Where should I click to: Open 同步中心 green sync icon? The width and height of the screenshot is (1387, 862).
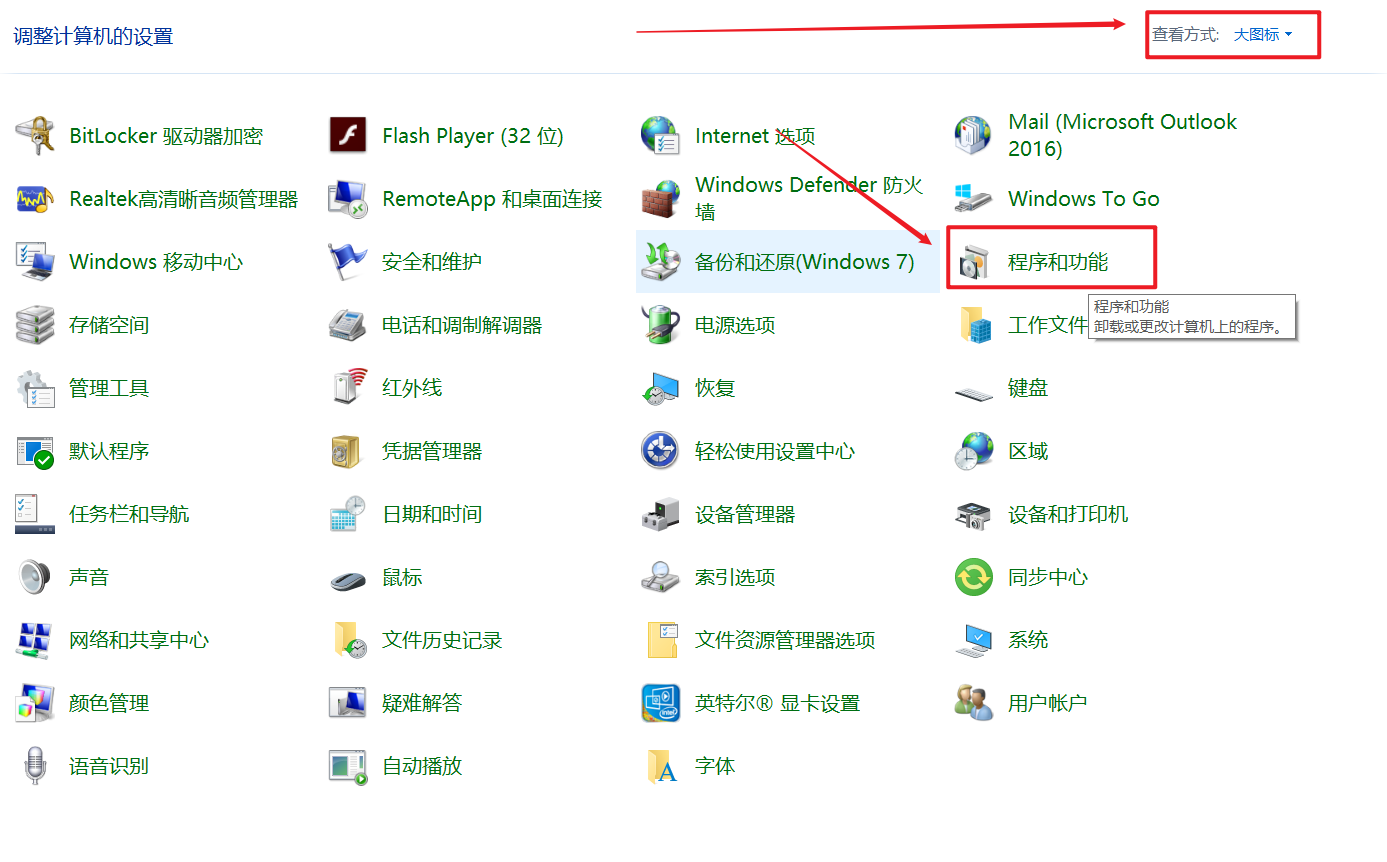click(x=973, y=577)
